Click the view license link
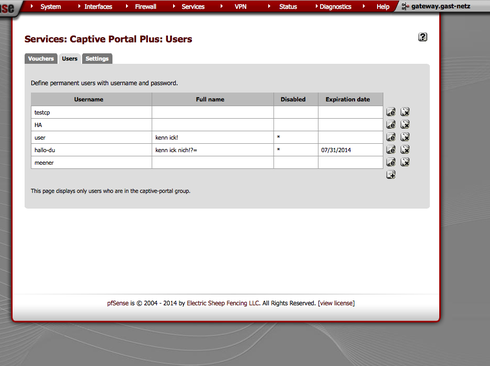Viewport: 490px width, 366px height. tap(336, 303)
